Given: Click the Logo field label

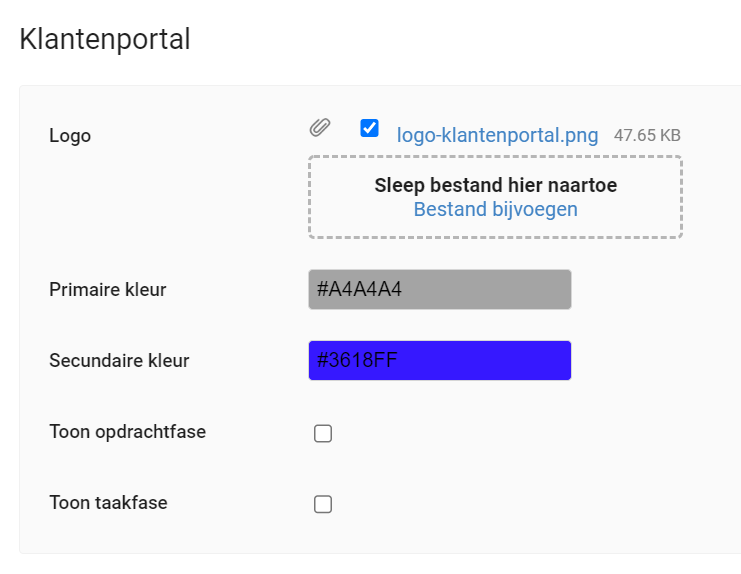Looking at the screenshot, I should click(70, 136).
